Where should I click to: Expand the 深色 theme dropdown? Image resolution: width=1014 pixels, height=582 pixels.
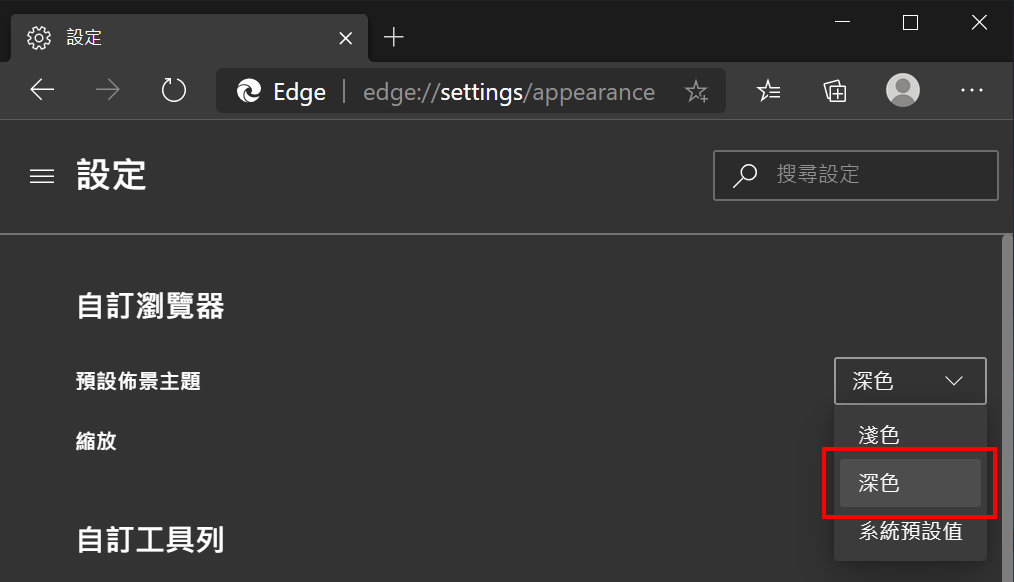pos(910,381)
